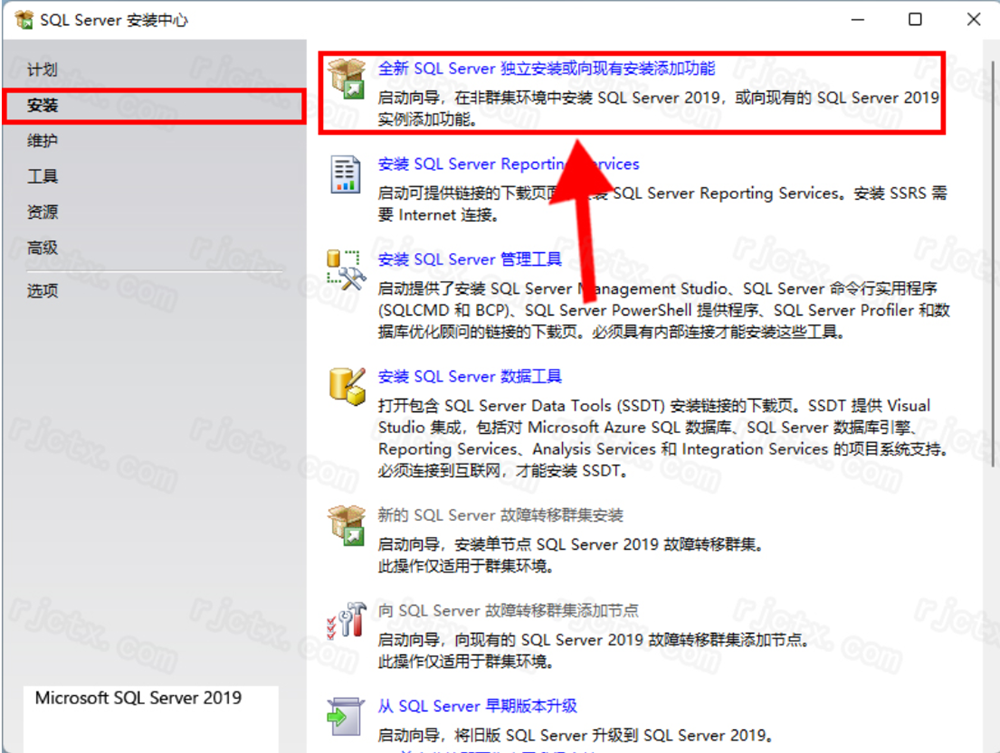Open the 计划 section in sidebar
1000x753 pixels.
pos(42,70)
